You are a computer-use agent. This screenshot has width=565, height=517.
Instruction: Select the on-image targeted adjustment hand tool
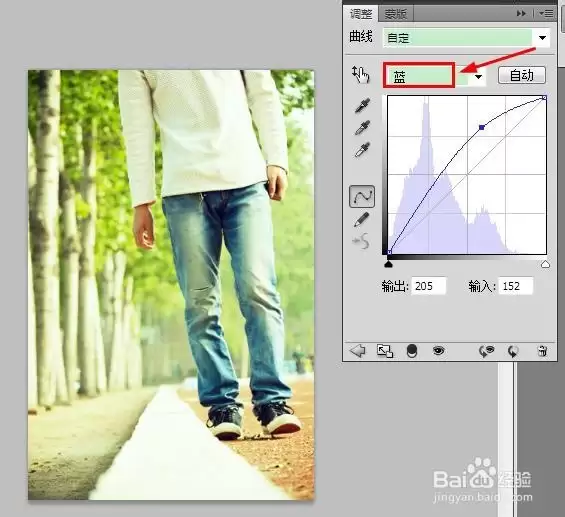click(x=361, y=75)
